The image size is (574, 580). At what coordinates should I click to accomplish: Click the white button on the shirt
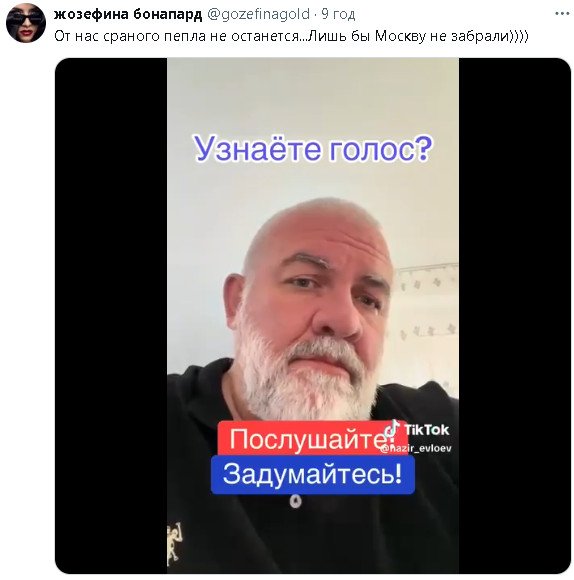(295, 501)
